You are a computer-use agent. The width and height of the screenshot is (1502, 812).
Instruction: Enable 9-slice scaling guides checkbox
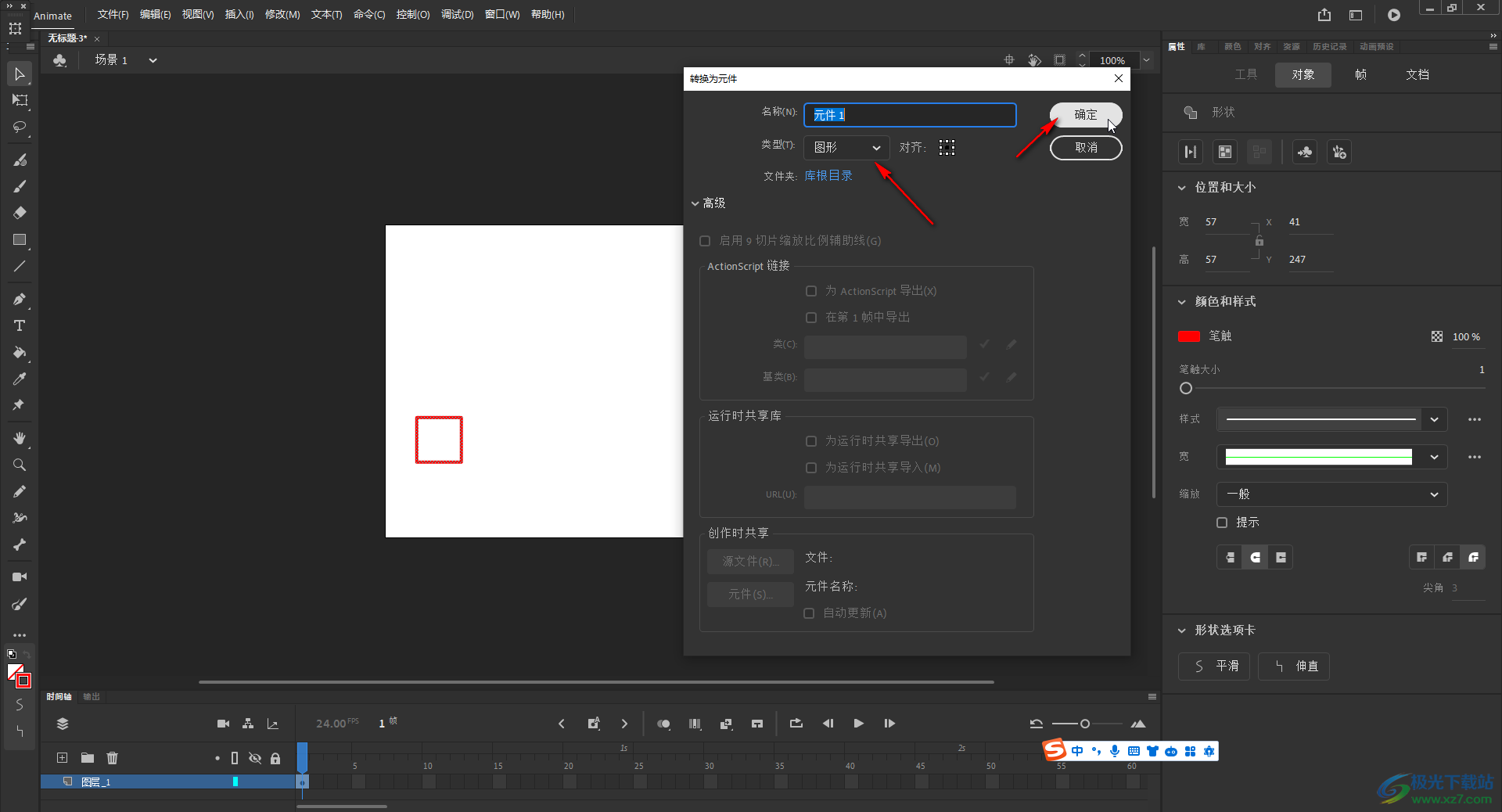click(x=705, y=241)
